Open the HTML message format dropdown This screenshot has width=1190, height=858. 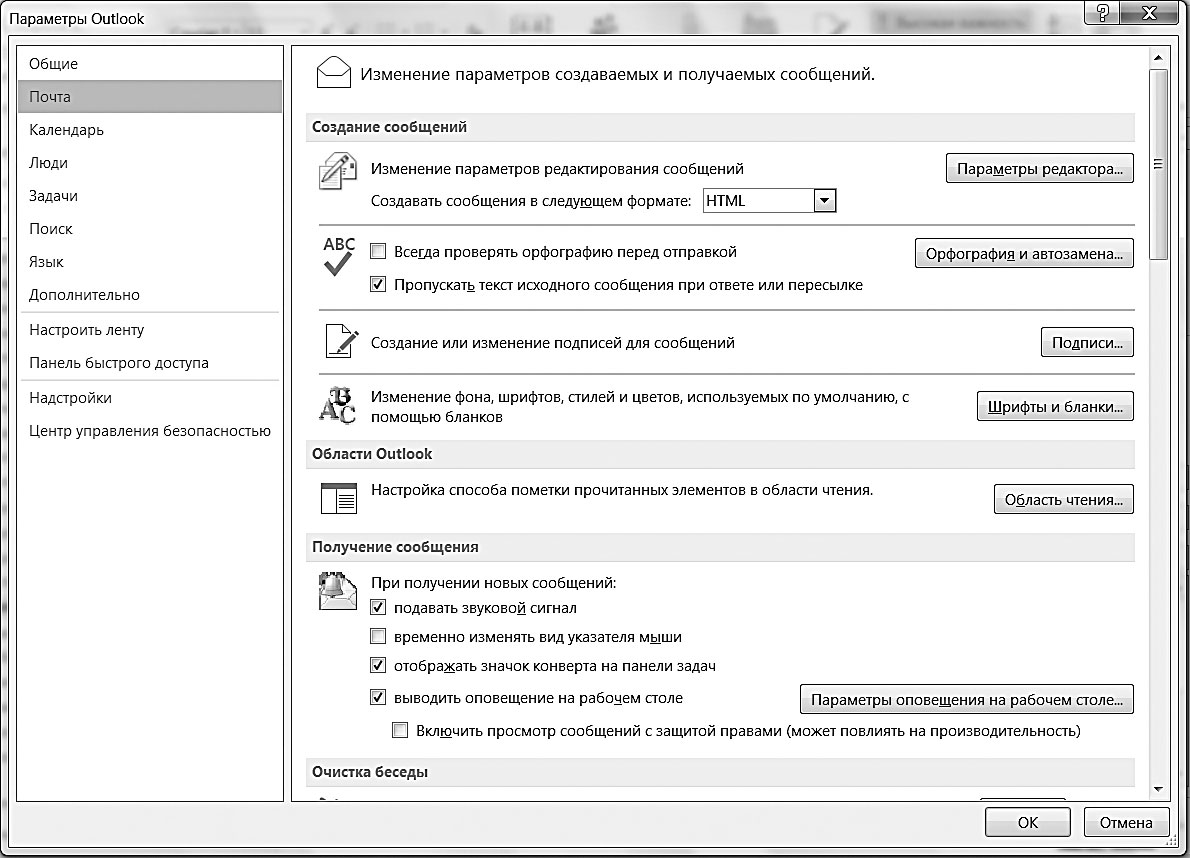coord(824,201)
